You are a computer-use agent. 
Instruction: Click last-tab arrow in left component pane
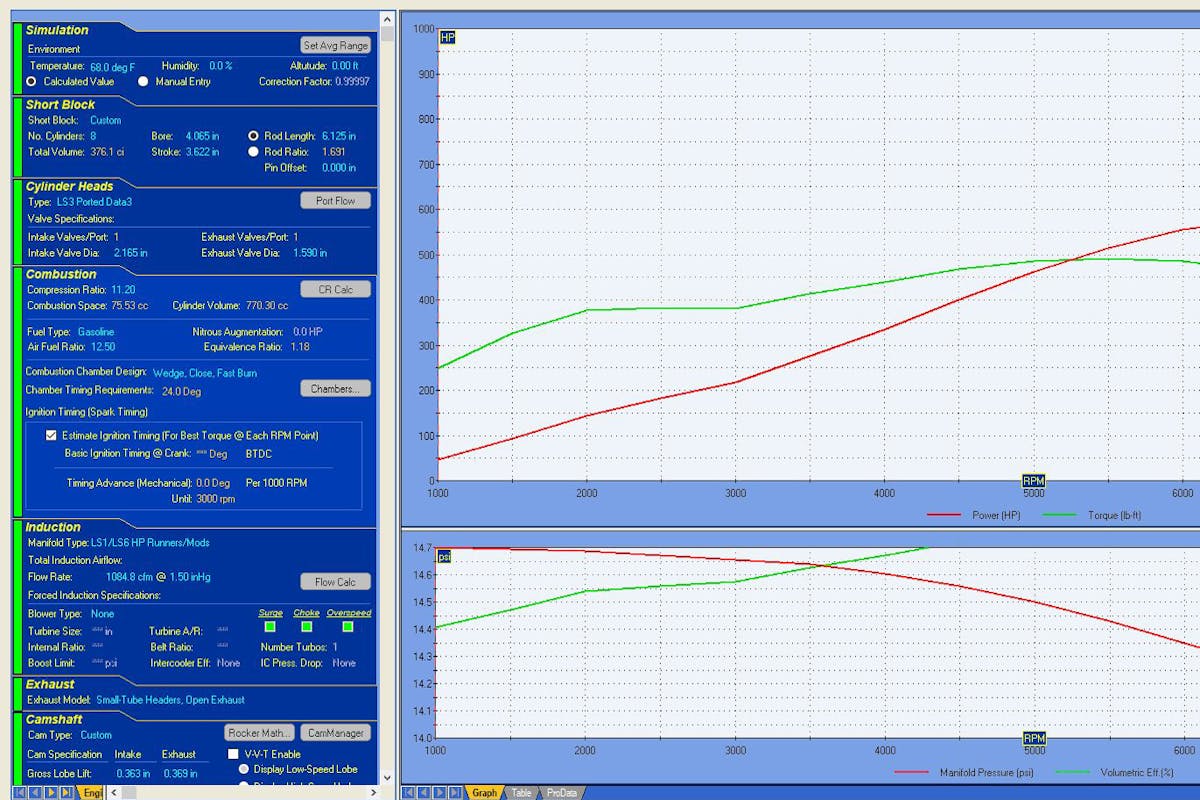coord(67,792)
